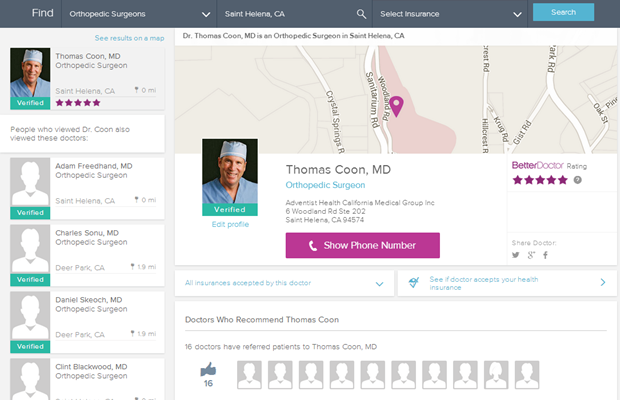This screenshot has height=400, width=620.
Task: Click the five-star BetterDoctor rating
Action: pyautogui.click(x=539, y=180)
